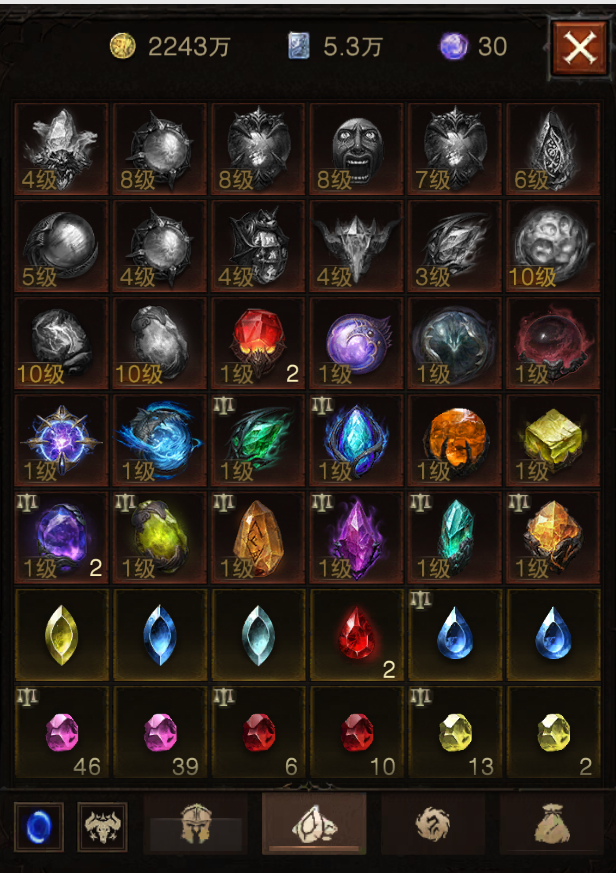Select the pink gem stack of 46

point(61,732)
